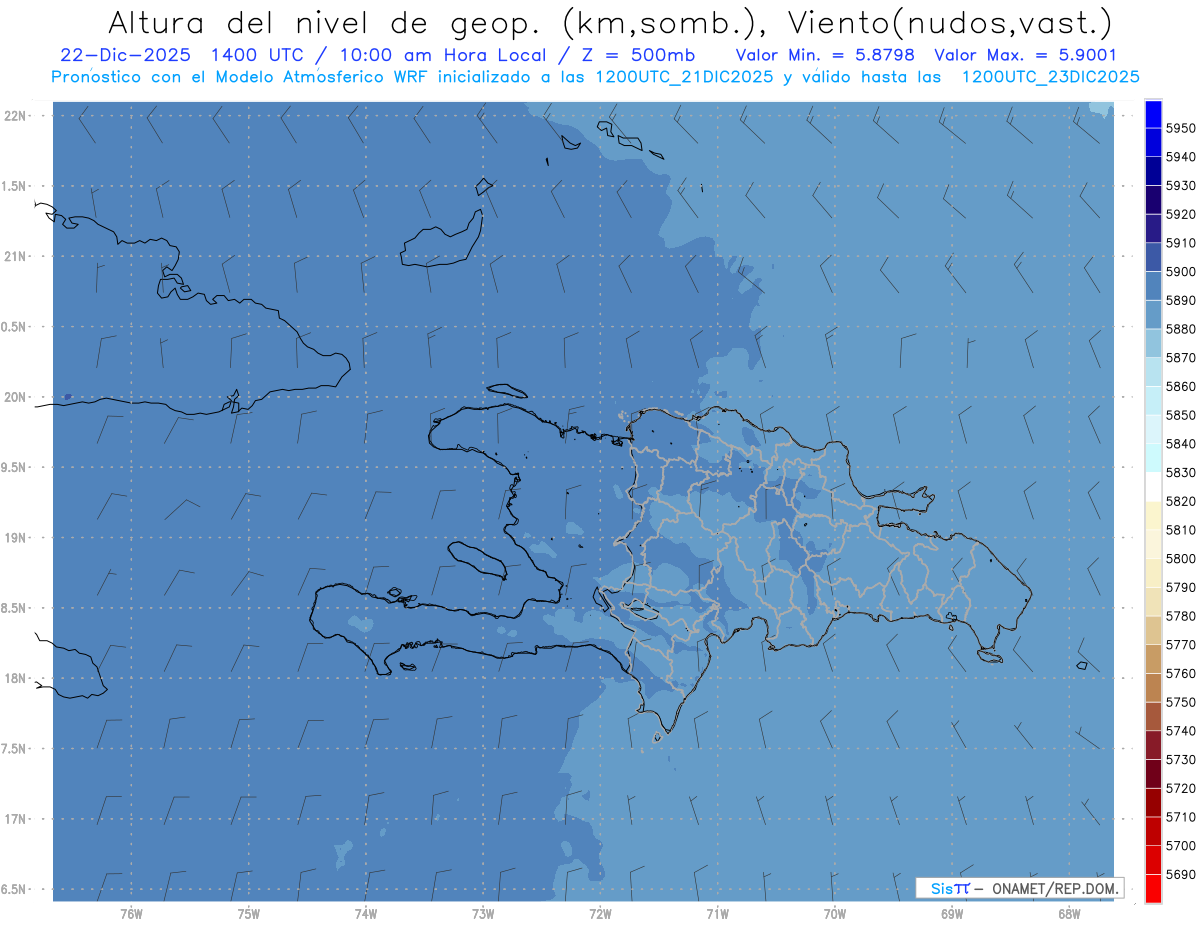
Task: Click the '17N' latitude label
Action: click(x=17, y=819)
